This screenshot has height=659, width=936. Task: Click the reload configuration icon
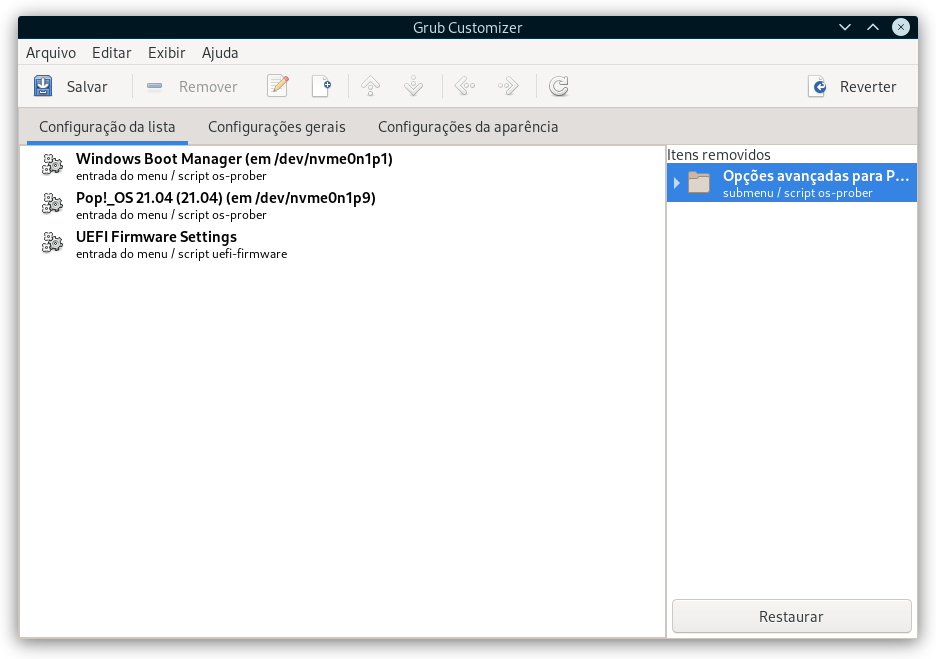coord(559,86)
